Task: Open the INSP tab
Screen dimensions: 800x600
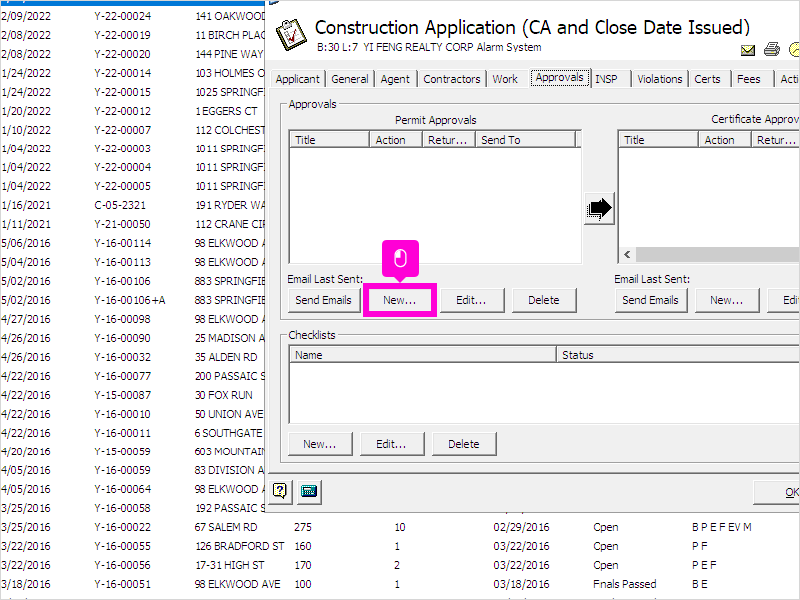Action: click(x=606, y=79)
